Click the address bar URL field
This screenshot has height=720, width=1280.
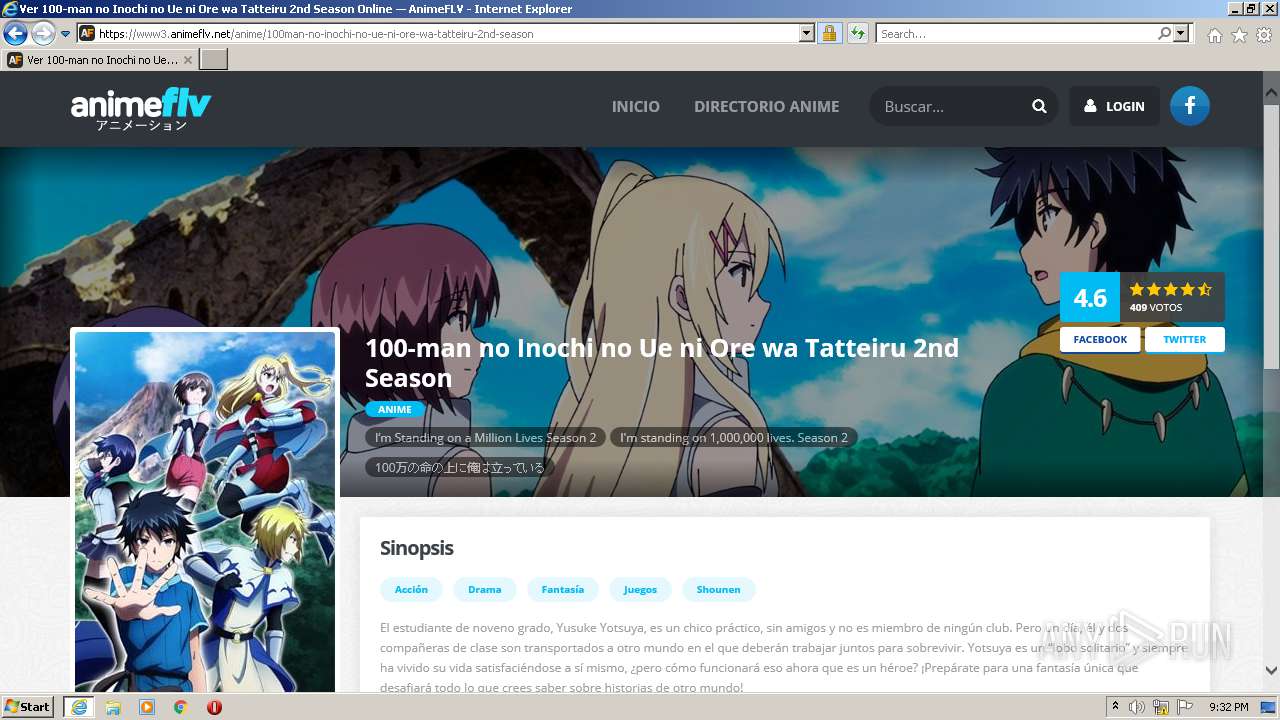(x=446, y=34)
